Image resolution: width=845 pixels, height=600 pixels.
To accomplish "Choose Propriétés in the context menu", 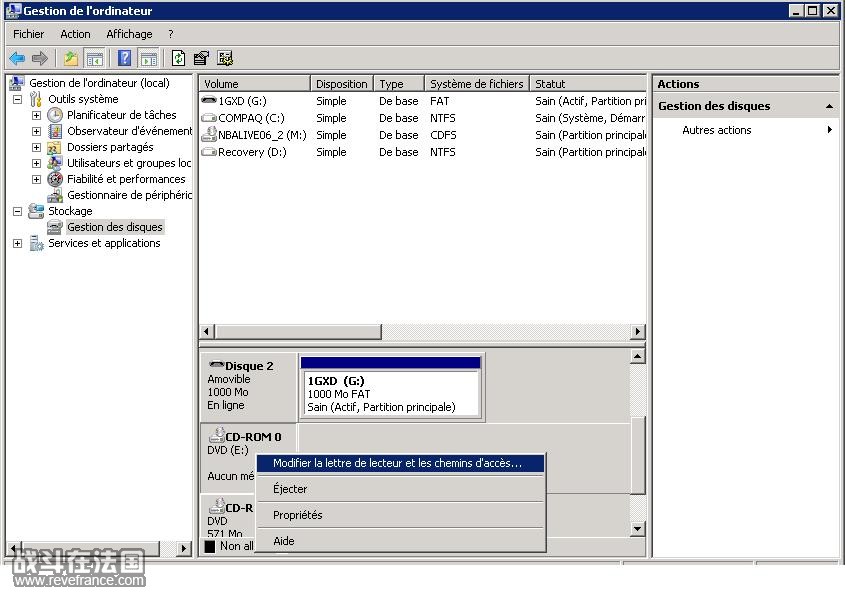I will [x=400, y=515].
